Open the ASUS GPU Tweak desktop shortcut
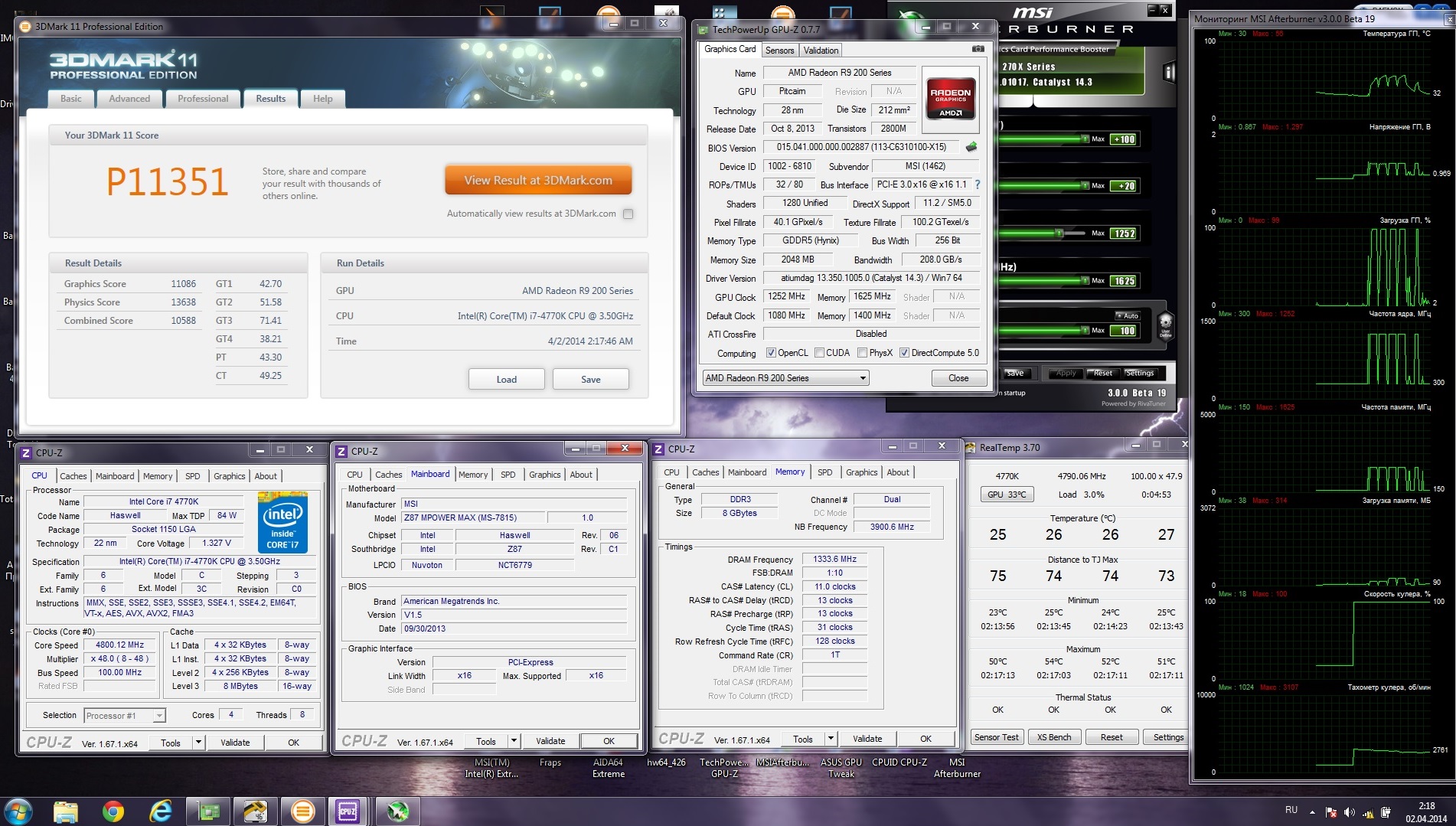This screenshot has height=826, width=1456. point(841,768)
